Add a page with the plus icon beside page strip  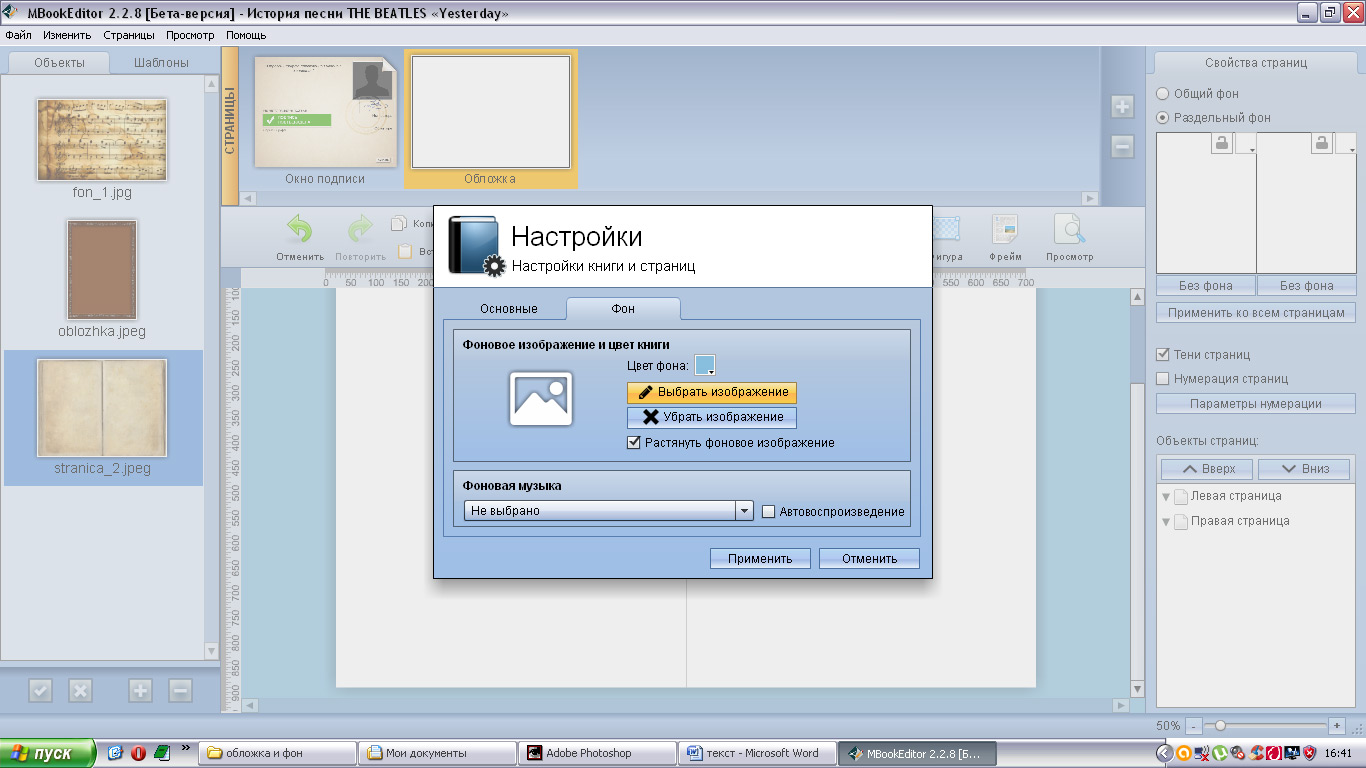[1122, 107]
